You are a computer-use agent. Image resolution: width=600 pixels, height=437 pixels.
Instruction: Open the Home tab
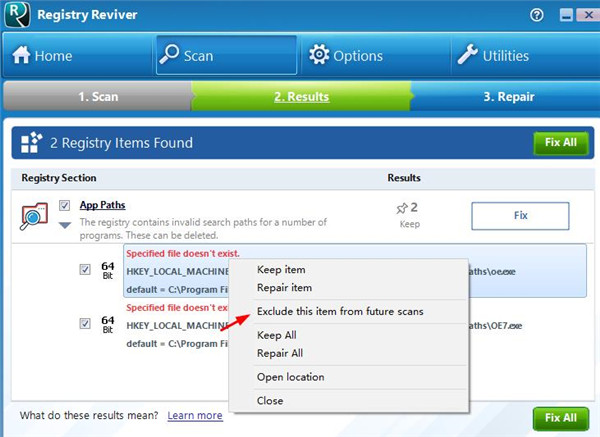(78, 55)
